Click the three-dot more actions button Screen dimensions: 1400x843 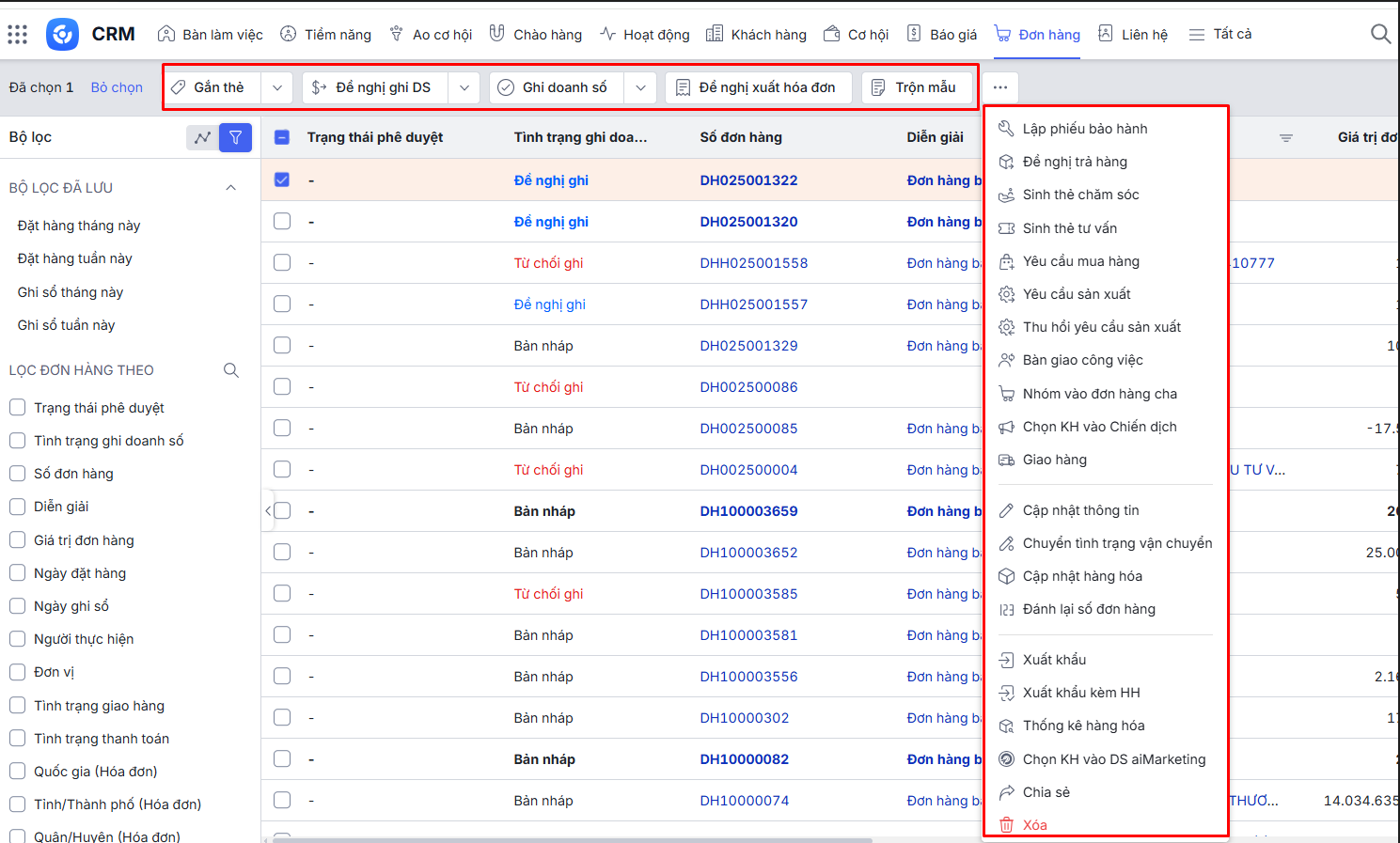point(999,87)
